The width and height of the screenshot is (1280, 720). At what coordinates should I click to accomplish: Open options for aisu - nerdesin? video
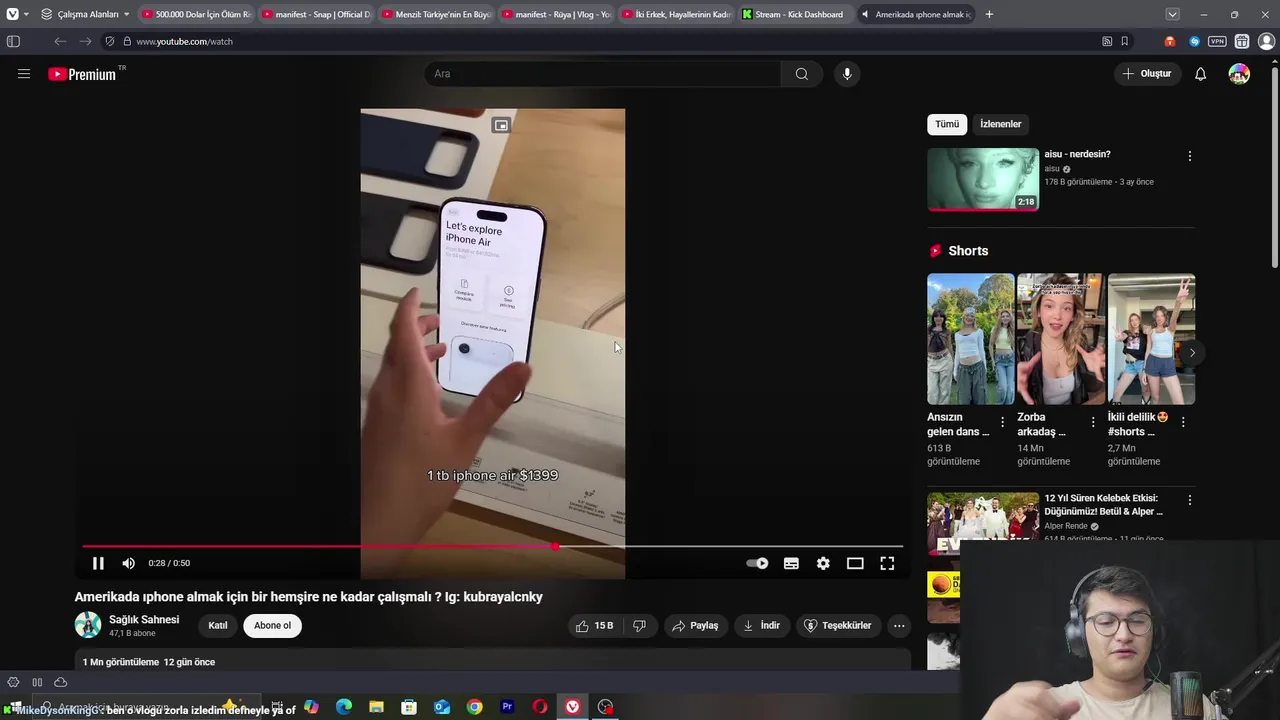click(1189, 156)
